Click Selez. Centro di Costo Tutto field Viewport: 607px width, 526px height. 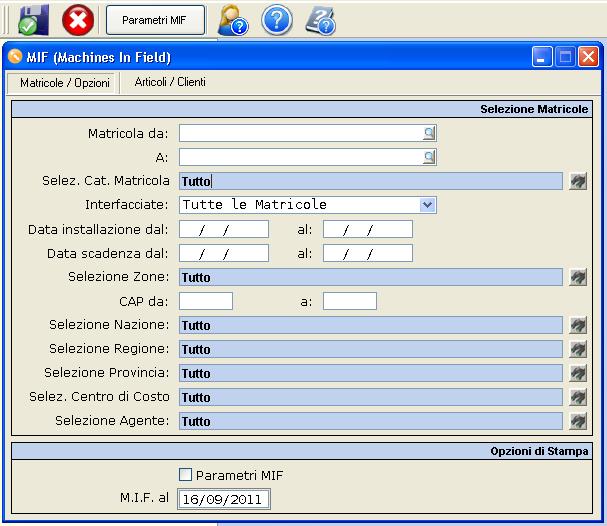click(370, 397)
